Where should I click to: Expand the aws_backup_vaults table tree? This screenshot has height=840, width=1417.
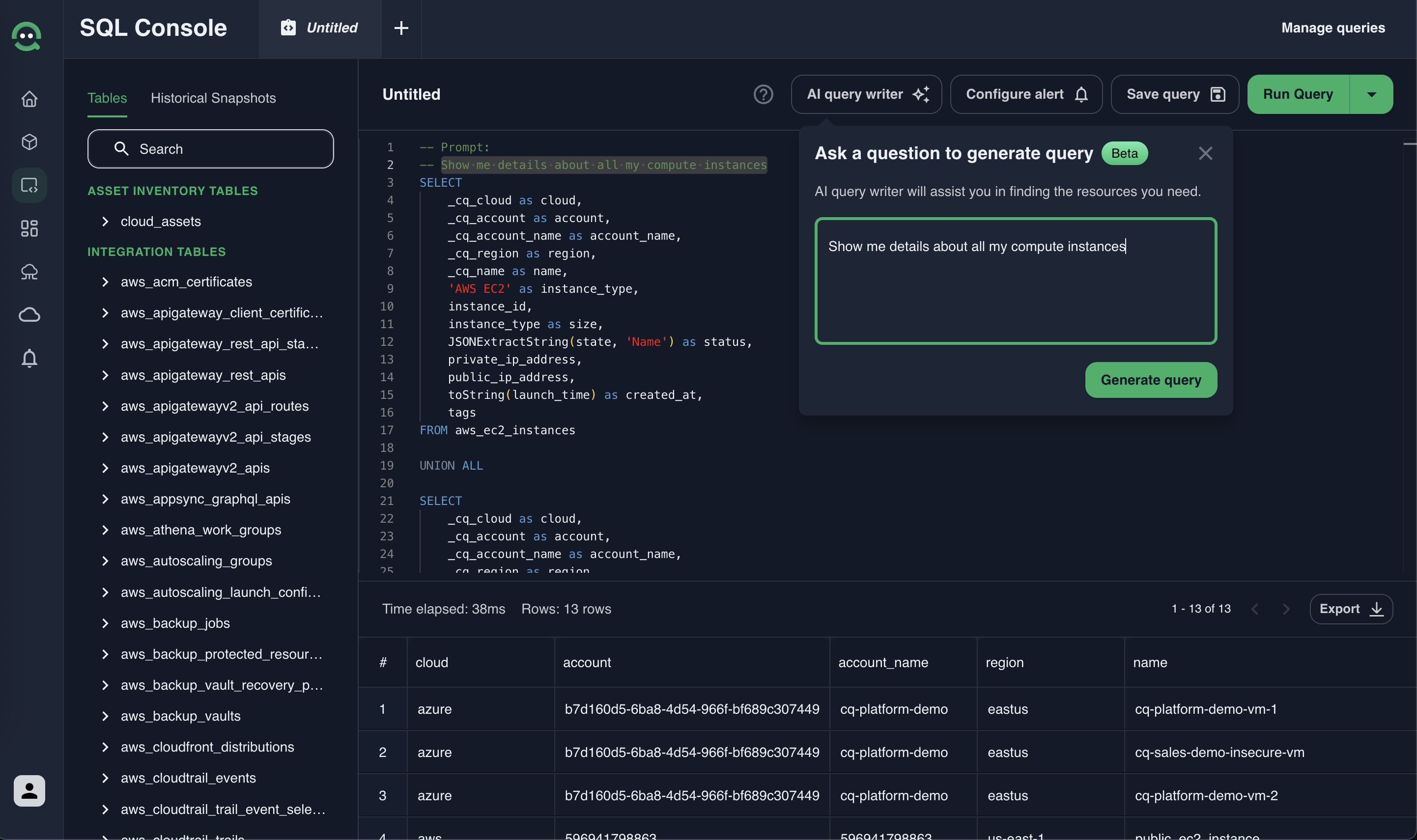105,716
